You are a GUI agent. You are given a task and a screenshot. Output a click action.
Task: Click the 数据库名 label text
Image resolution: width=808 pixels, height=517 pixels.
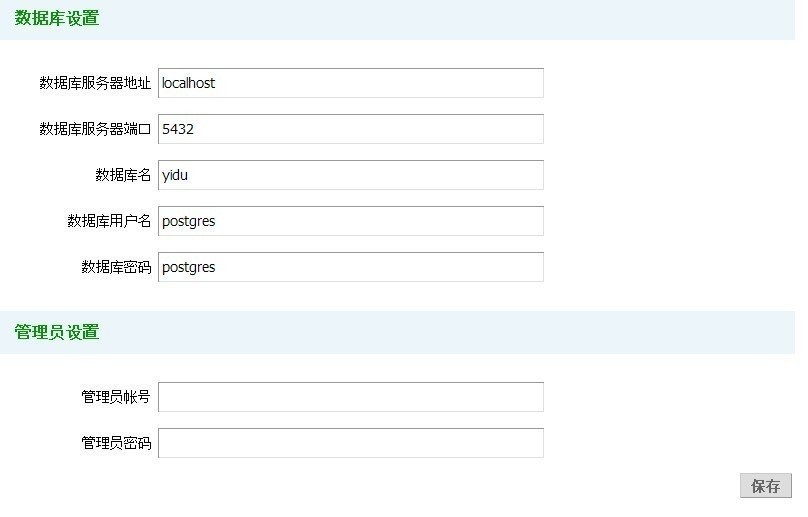pyautogui.click(x=123, y=175)
